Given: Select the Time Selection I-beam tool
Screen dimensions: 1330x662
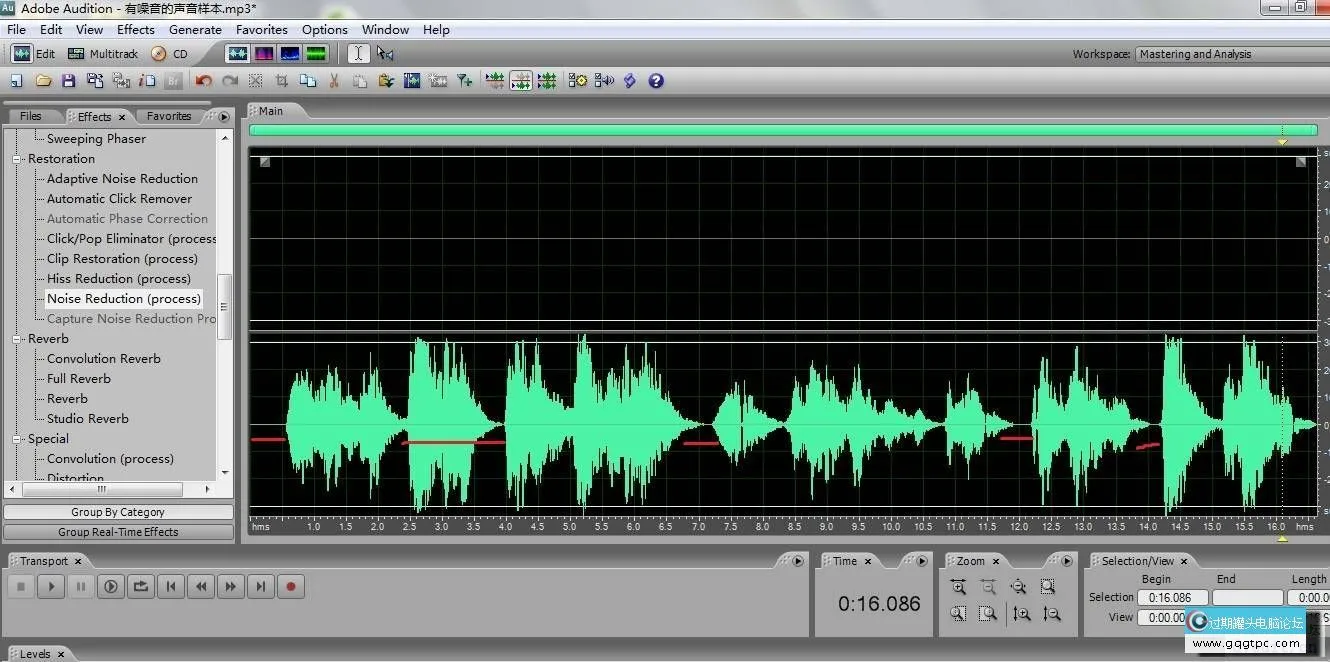Looking at the screenshot, I should [x=358, y=54].
